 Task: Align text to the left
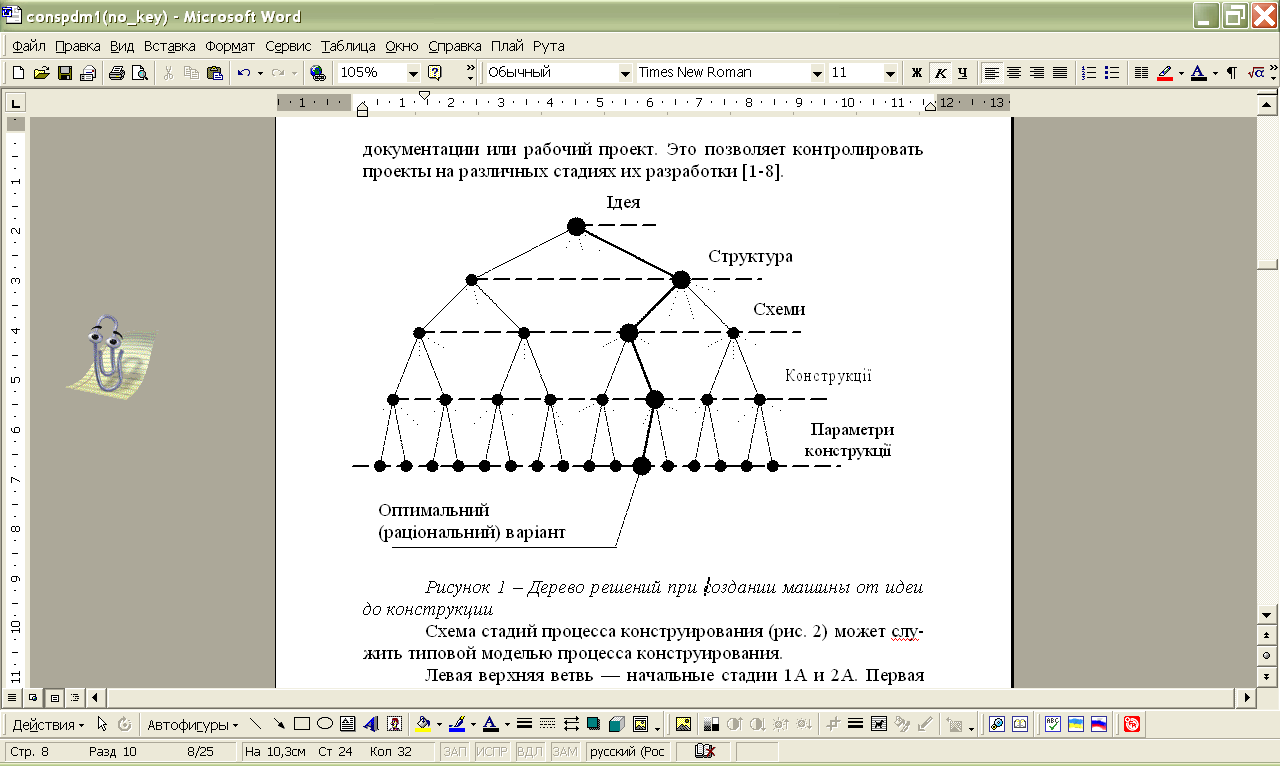click(x=992, y=73)
